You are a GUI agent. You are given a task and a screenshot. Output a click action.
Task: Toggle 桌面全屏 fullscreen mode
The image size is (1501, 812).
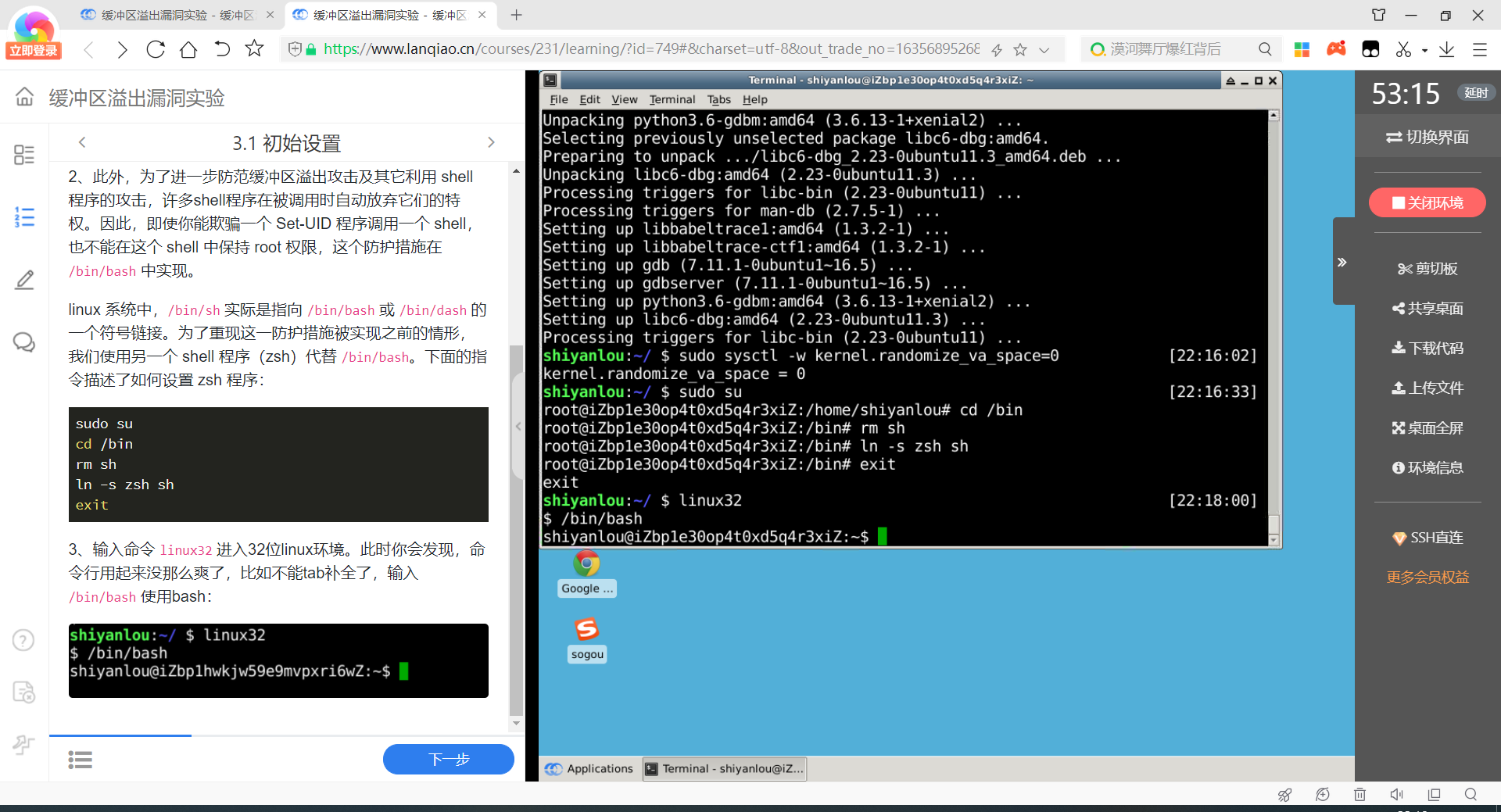coord(1428,428)
